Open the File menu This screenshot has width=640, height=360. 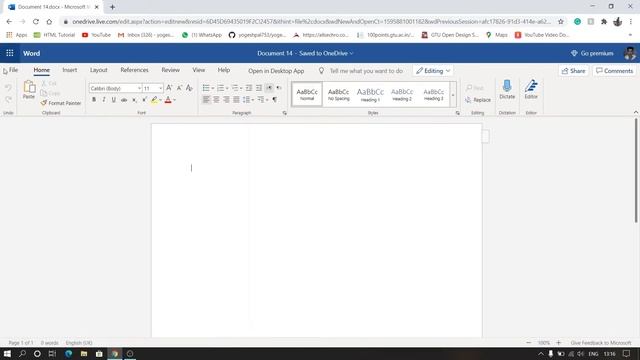[x=13, y=70]
